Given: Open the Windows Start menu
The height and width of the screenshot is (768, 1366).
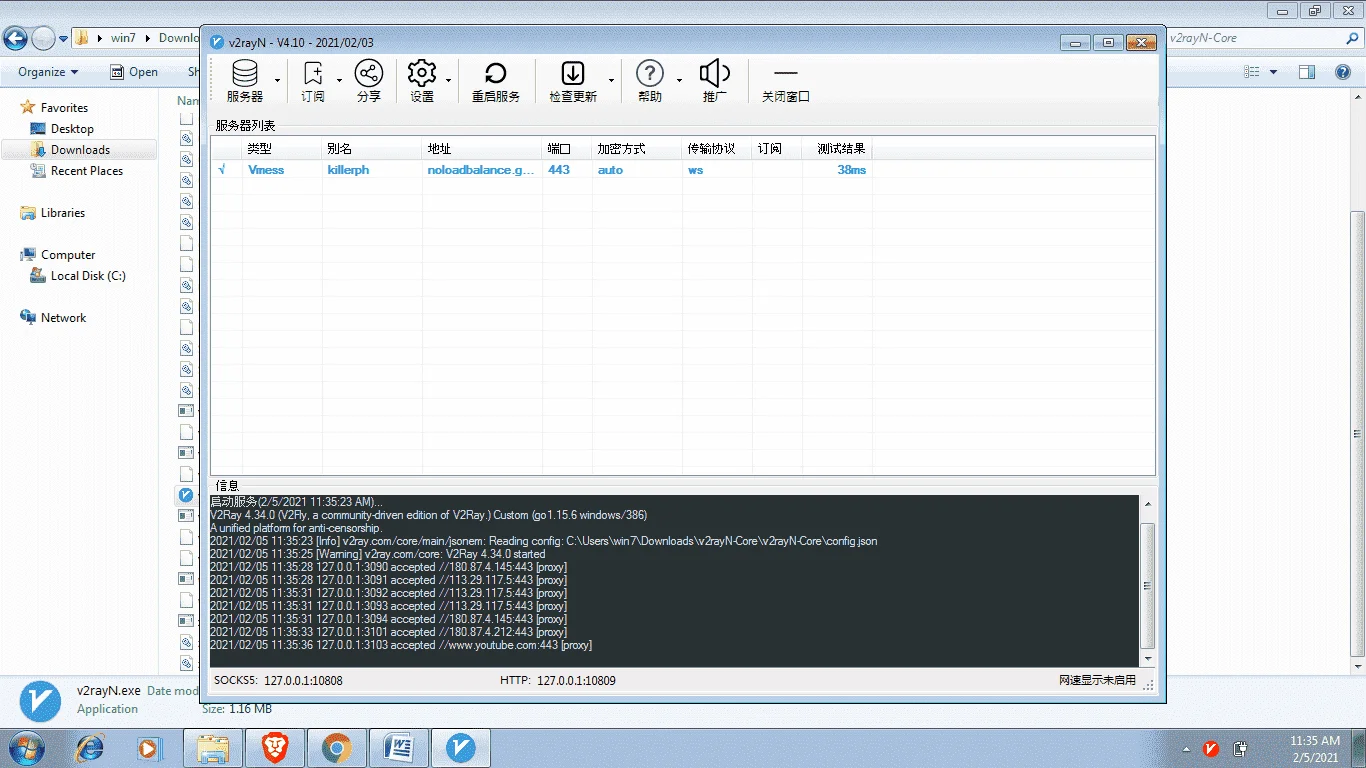Looking at the screenshot, I should pos(25,747).
